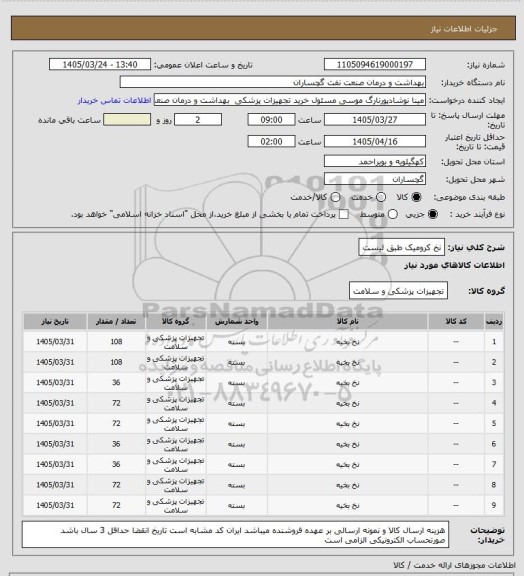The image size is (524, 576).
Task: Select the خدمت radio button
Action: [x=381, y=197]
